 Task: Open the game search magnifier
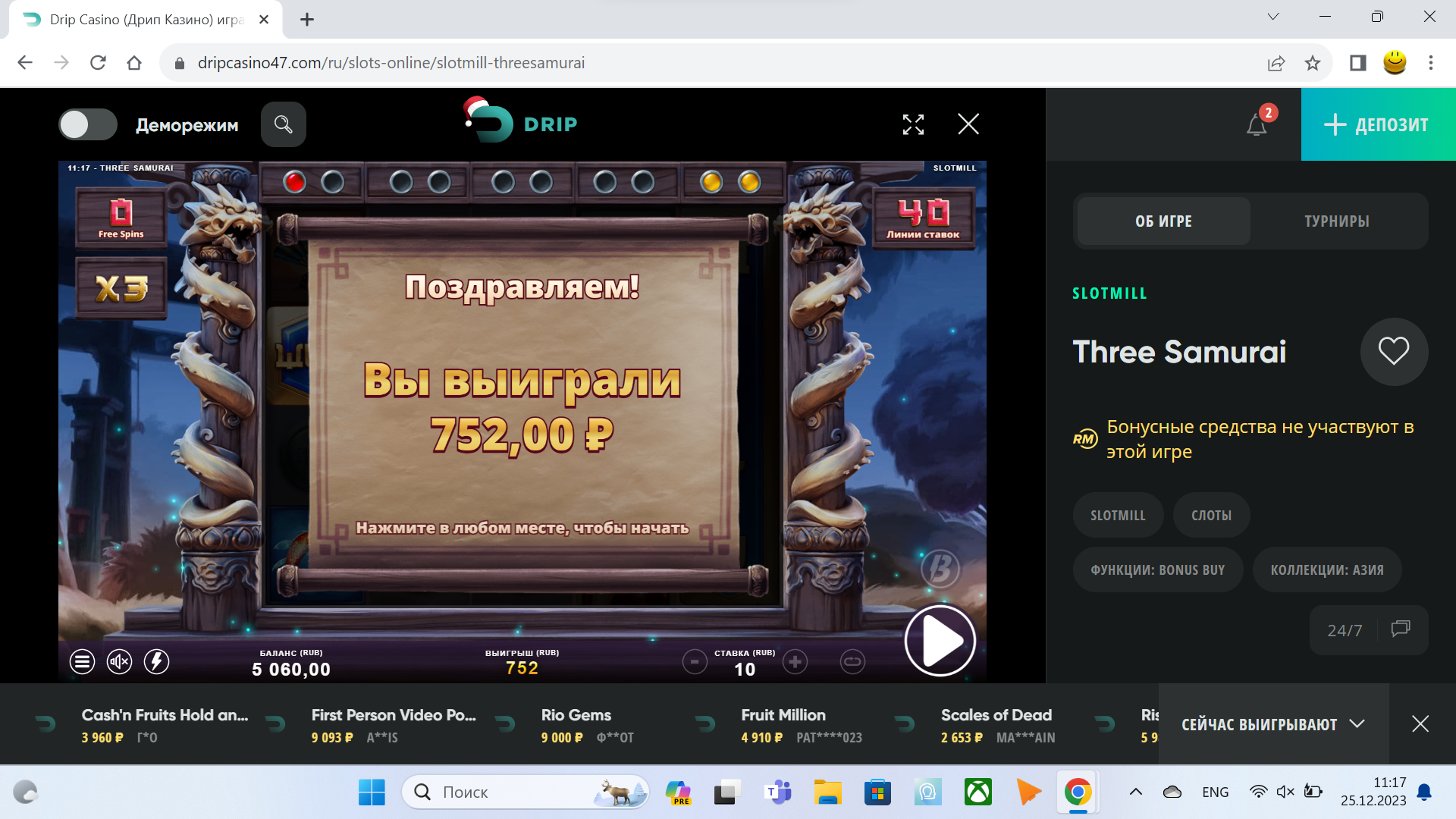(284, 124)
